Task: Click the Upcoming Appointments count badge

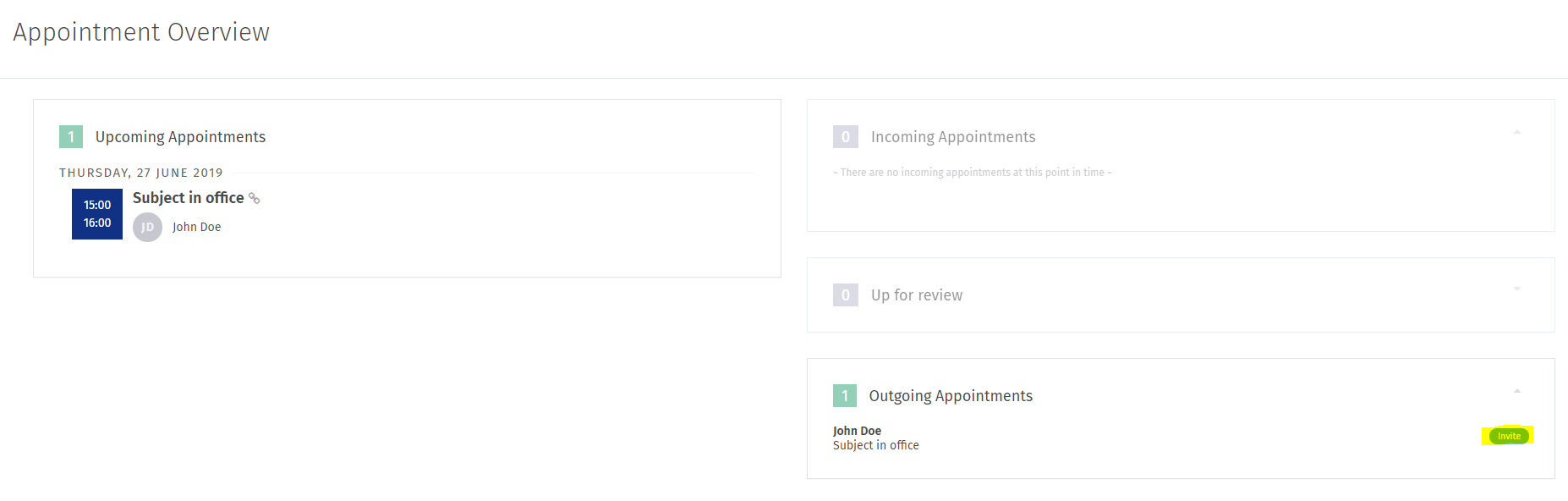Action: point(71,137)
